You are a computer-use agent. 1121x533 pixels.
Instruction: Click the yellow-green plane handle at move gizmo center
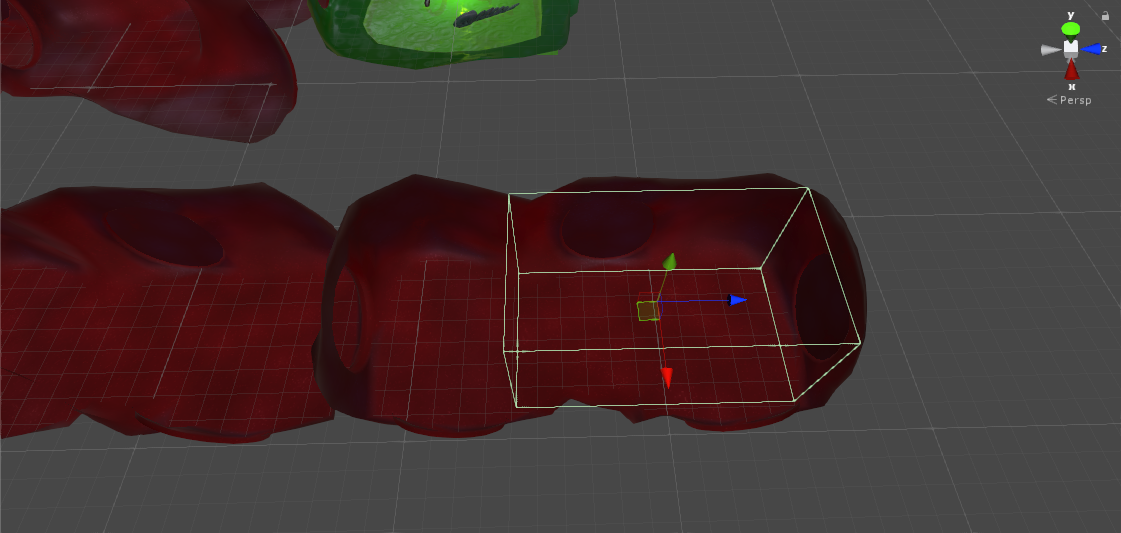[x=648, y=311]
